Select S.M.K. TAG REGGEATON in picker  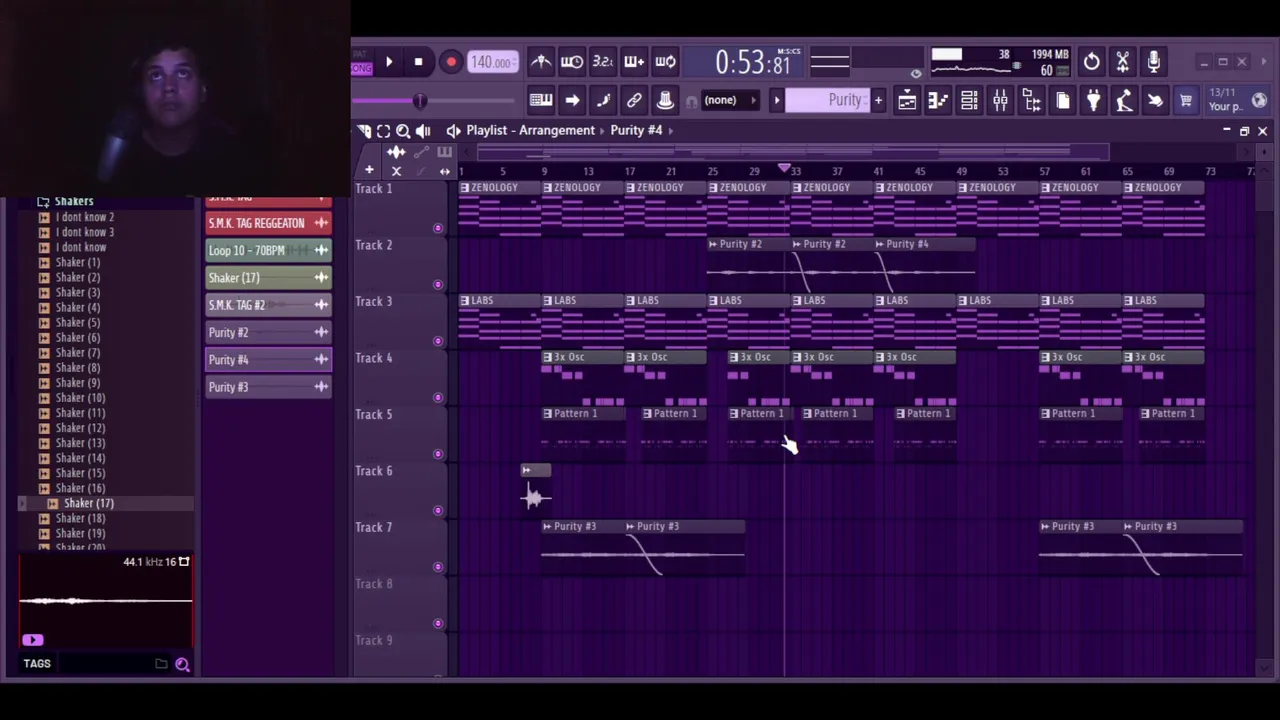268,223
